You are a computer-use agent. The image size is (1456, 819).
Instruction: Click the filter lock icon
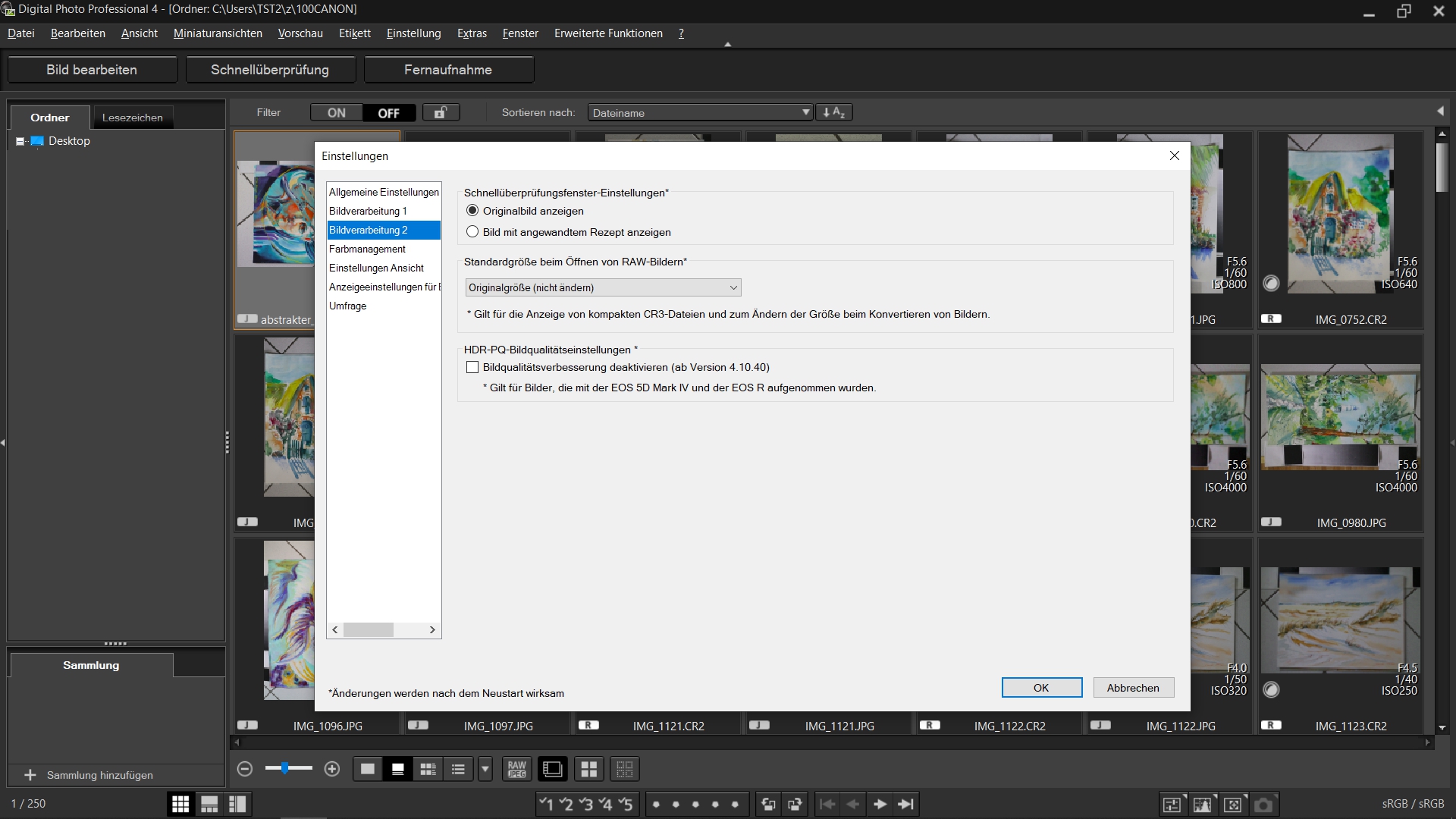pos(441,112)
